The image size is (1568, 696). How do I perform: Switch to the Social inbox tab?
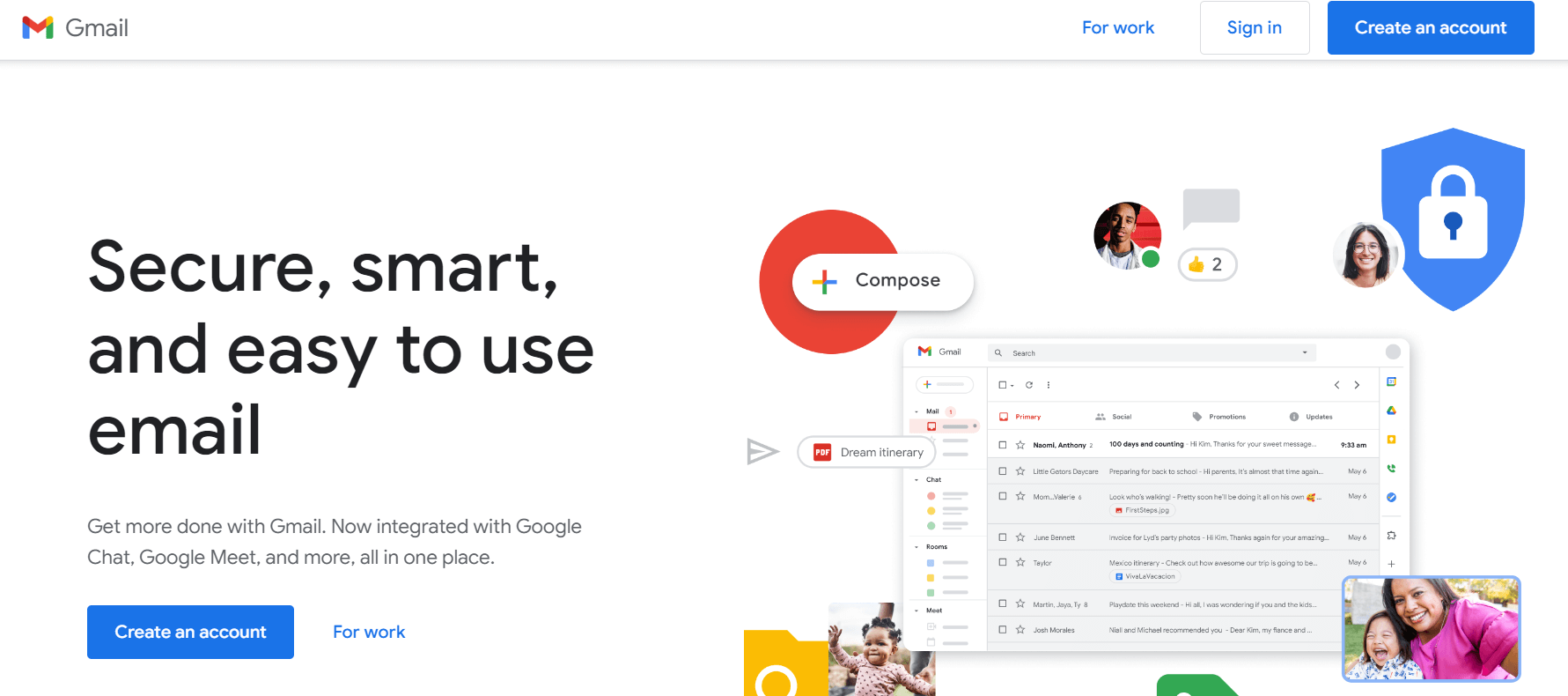[x=1114, y=417]
